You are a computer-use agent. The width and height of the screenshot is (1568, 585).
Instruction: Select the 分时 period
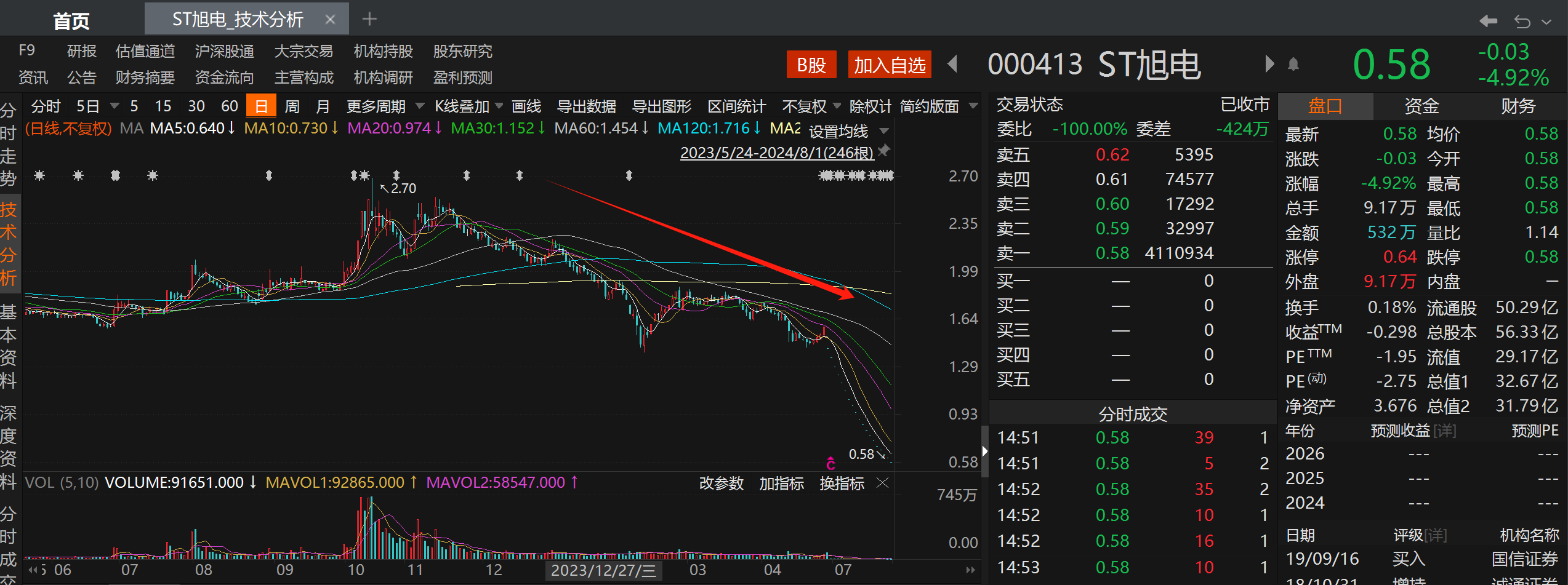46,106
